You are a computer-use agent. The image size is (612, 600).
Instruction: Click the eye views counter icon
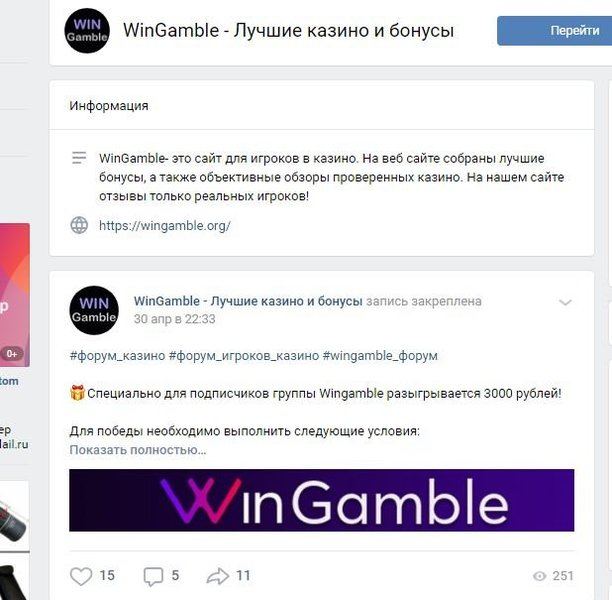(539, 576)
